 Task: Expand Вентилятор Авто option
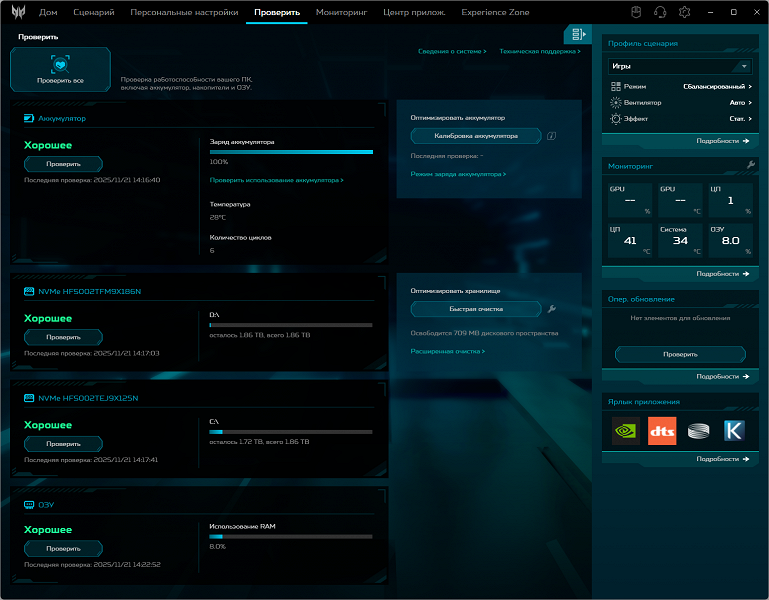point(741,103)
